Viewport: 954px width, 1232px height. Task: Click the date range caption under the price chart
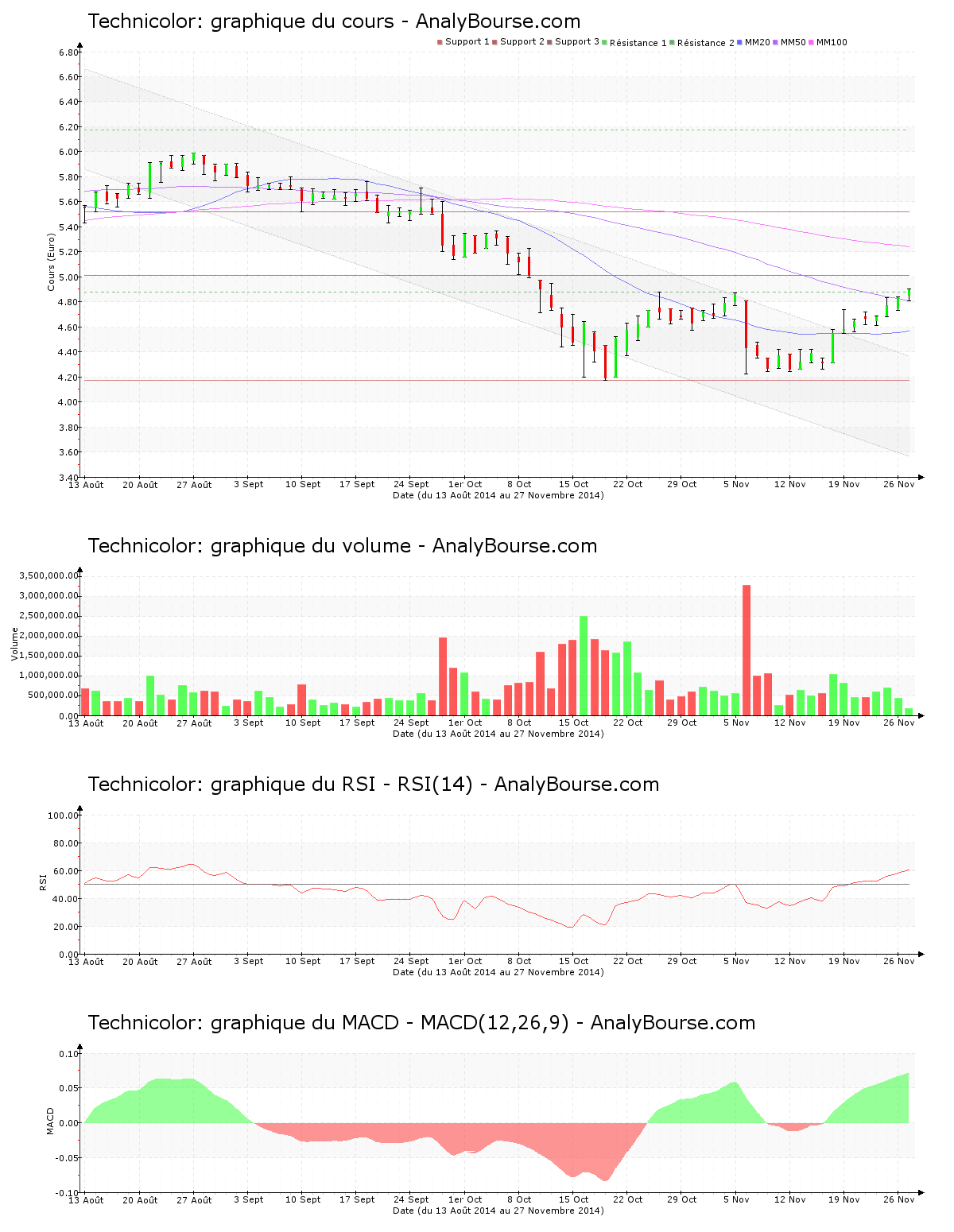pyautogui.click(x=498, y=495)
